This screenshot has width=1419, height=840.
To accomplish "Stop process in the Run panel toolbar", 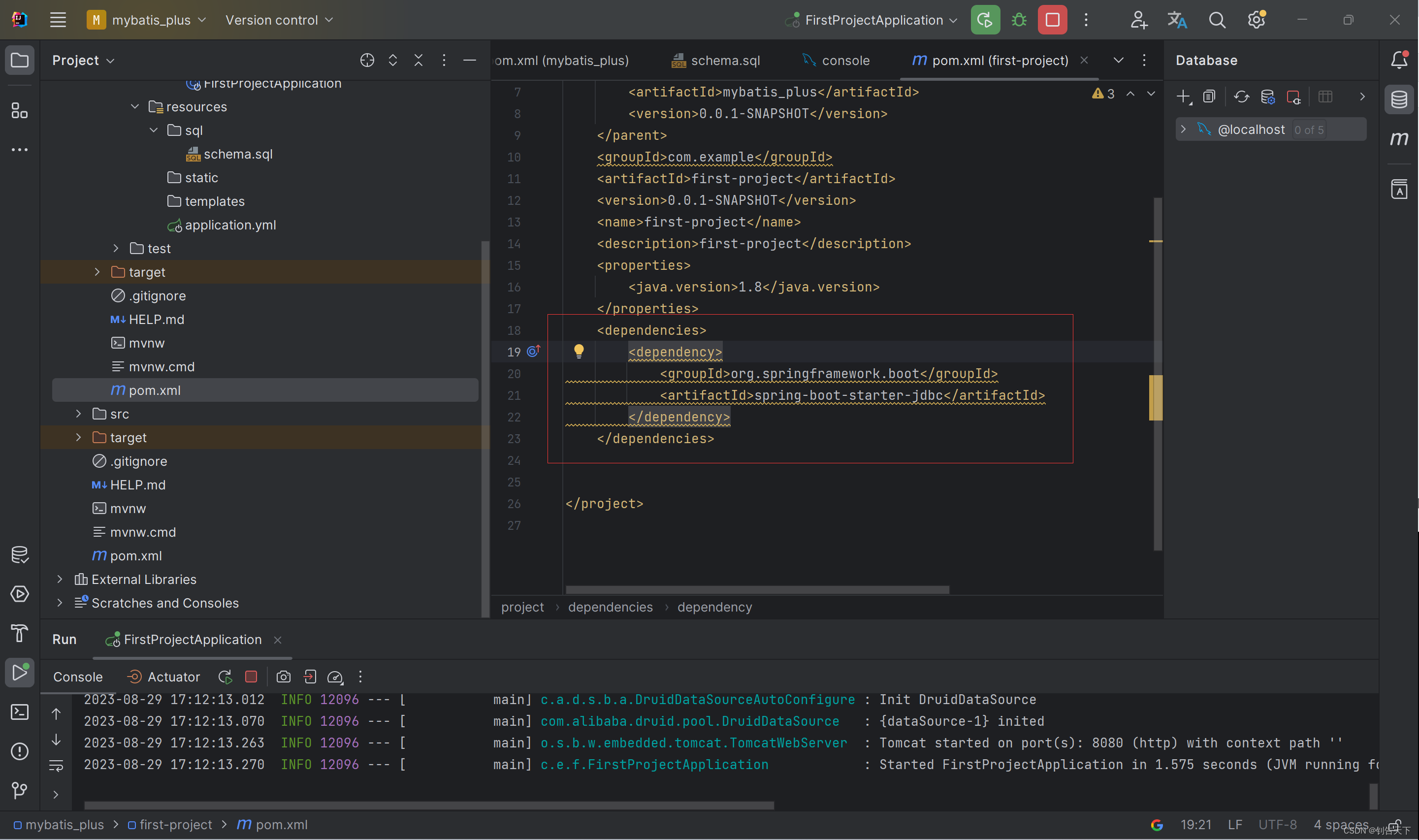I will tap(251, 677).
